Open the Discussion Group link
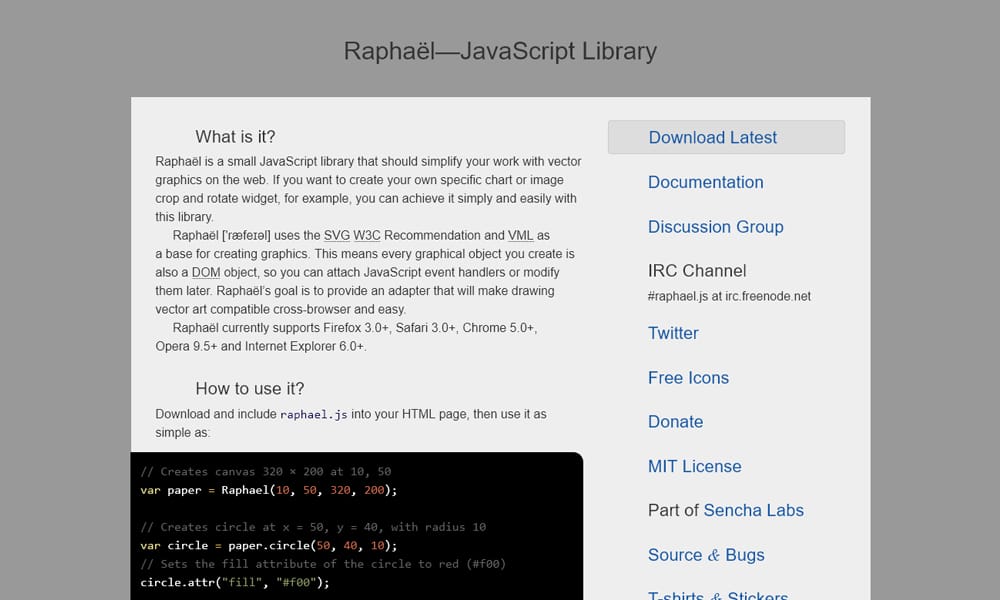The width and height of the screenshot is (1000, 600). tap(716, 227)
